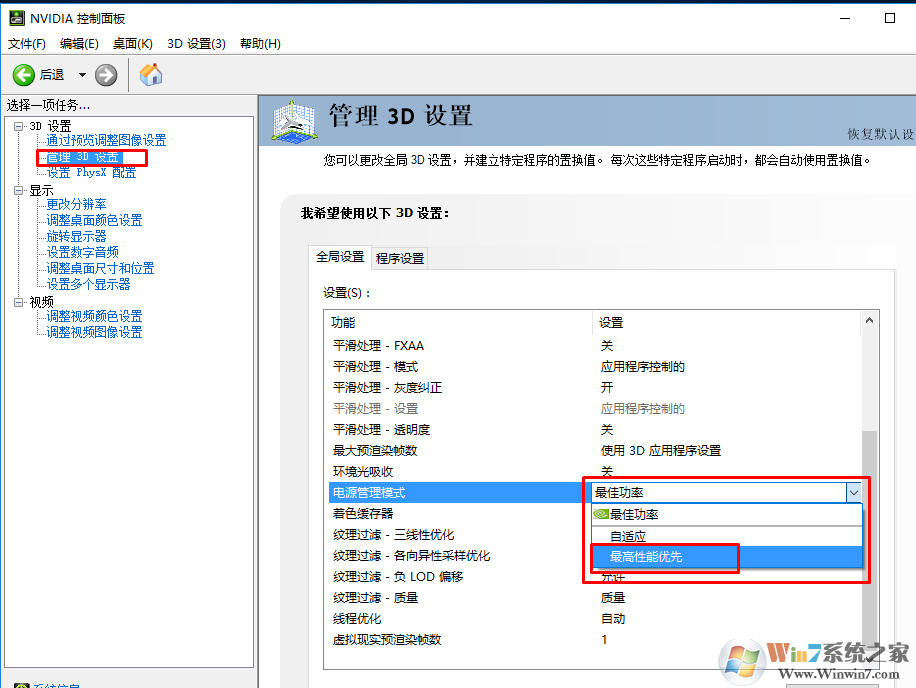Switch to the 程序设置 tab
The image size is (916, 688).
(400, 258)
